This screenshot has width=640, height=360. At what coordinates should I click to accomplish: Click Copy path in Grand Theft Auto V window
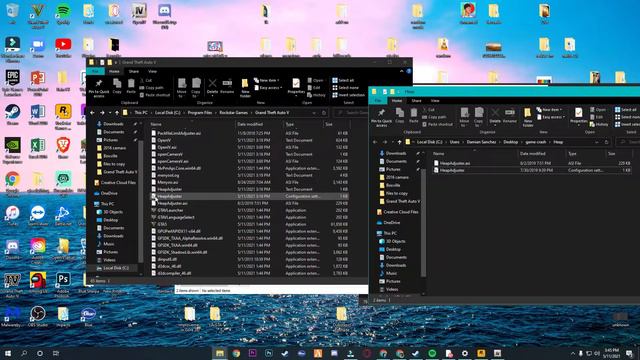pos(151,88)
